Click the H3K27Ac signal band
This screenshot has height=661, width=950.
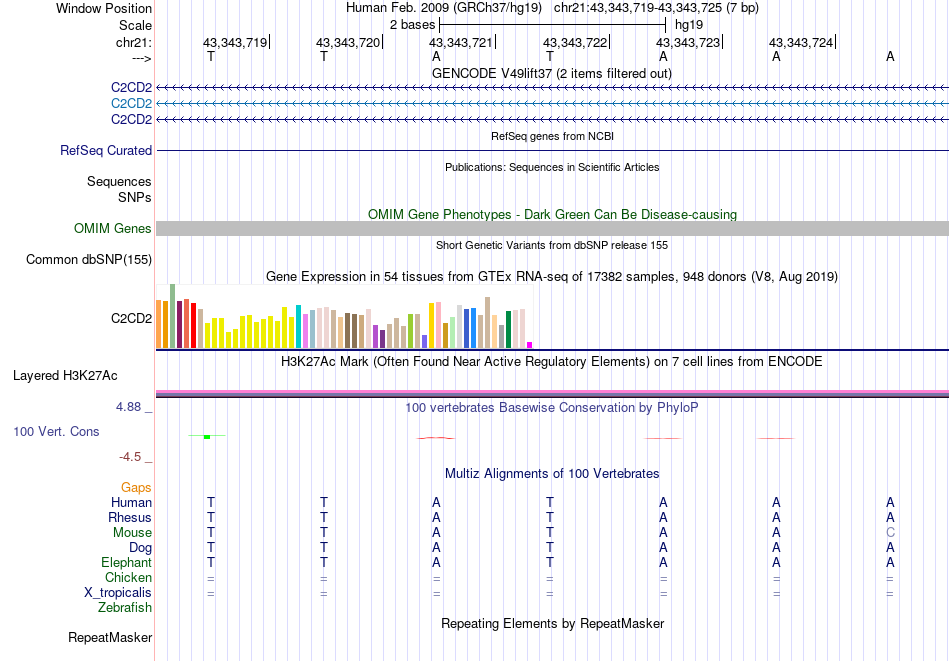click(x=552, y=394)
